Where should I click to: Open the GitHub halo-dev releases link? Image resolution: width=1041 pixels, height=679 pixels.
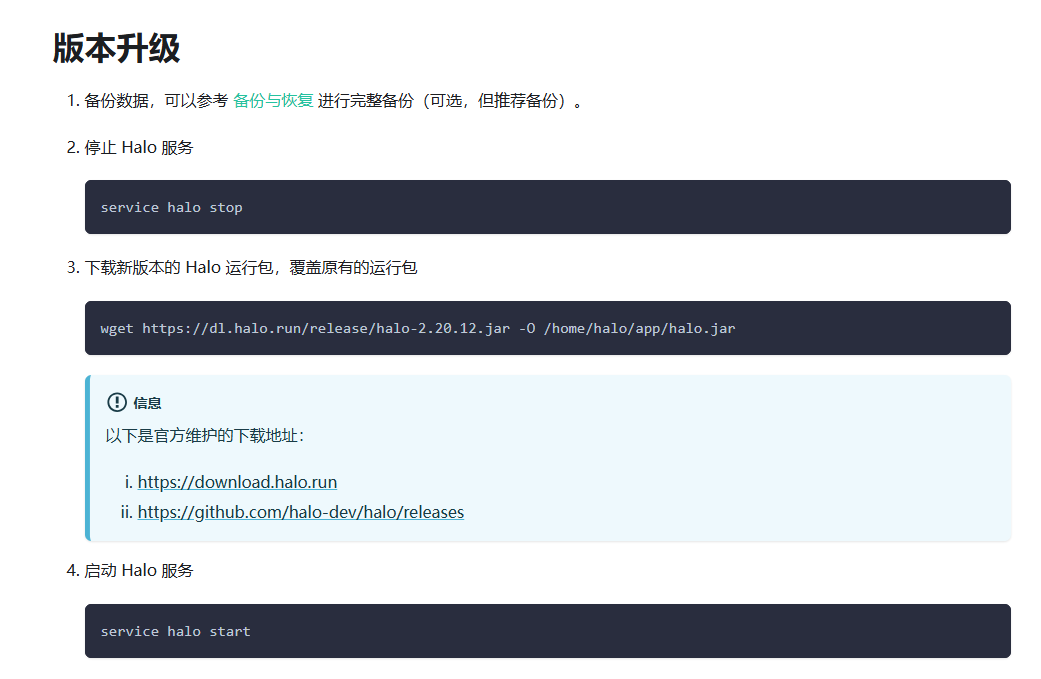click(300, 512)
